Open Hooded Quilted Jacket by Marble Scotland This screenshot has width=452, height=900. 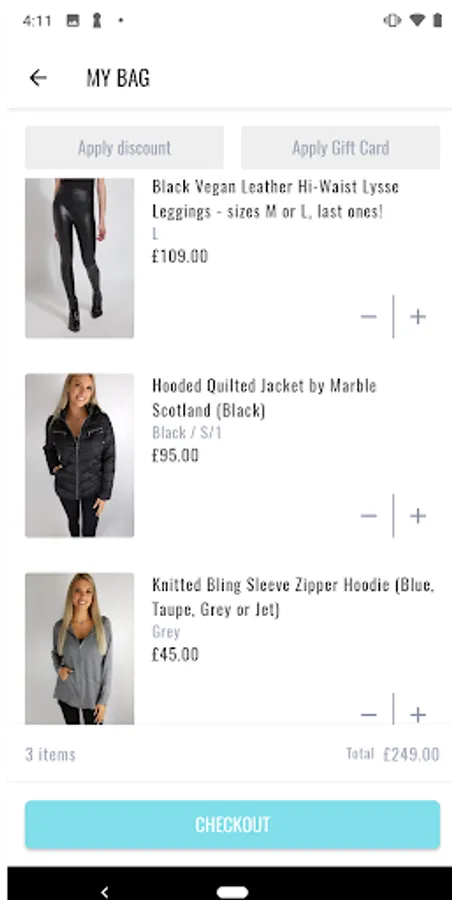click(264, 398)
